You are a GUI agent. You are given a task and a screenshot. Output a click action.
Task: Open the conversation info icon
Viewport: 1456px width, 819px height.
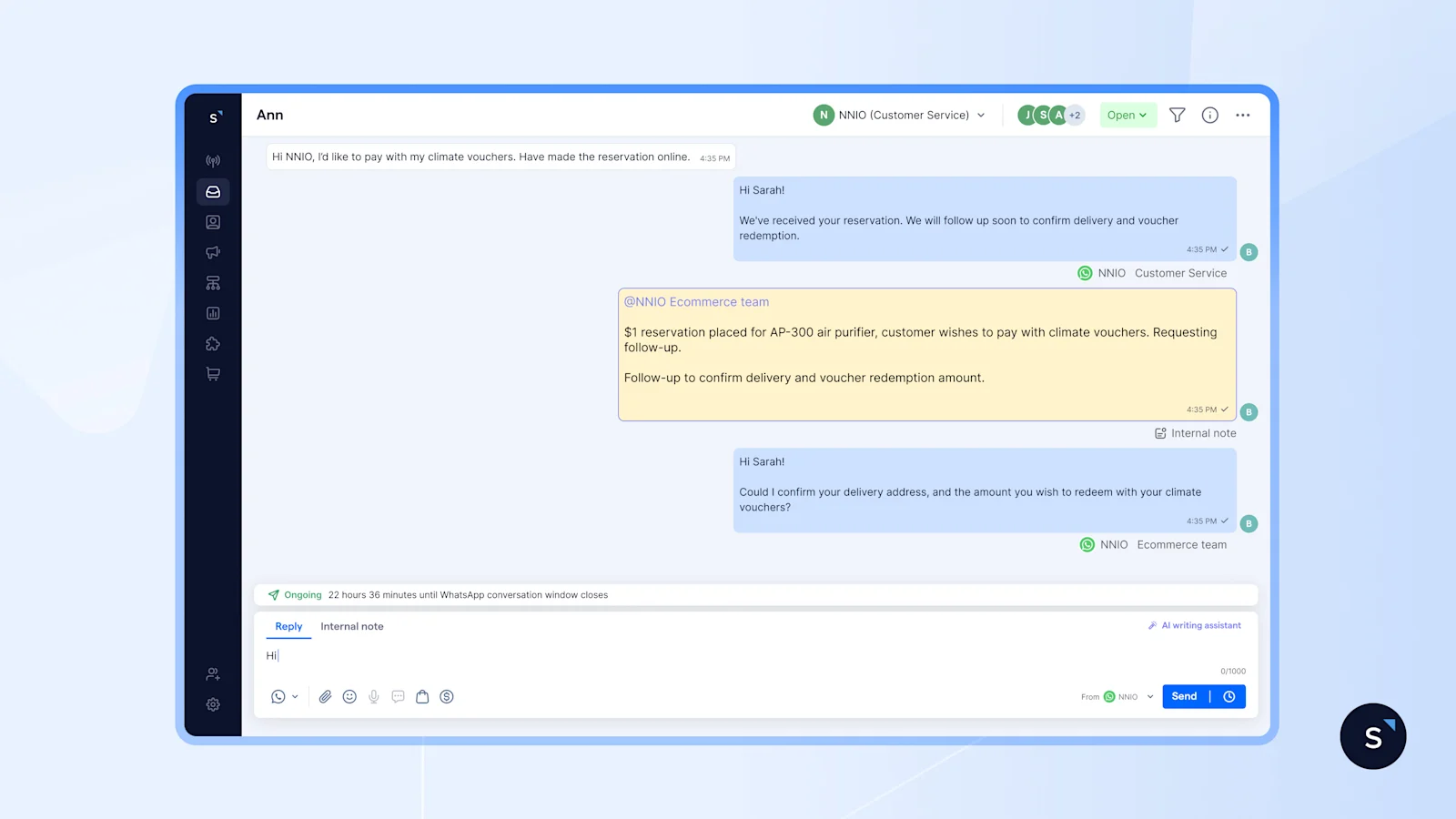point(1209,115)
